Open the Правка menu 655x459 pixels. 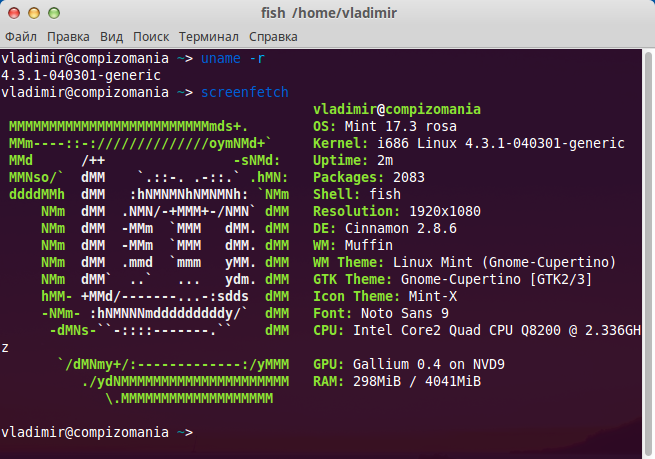point(68,37)
